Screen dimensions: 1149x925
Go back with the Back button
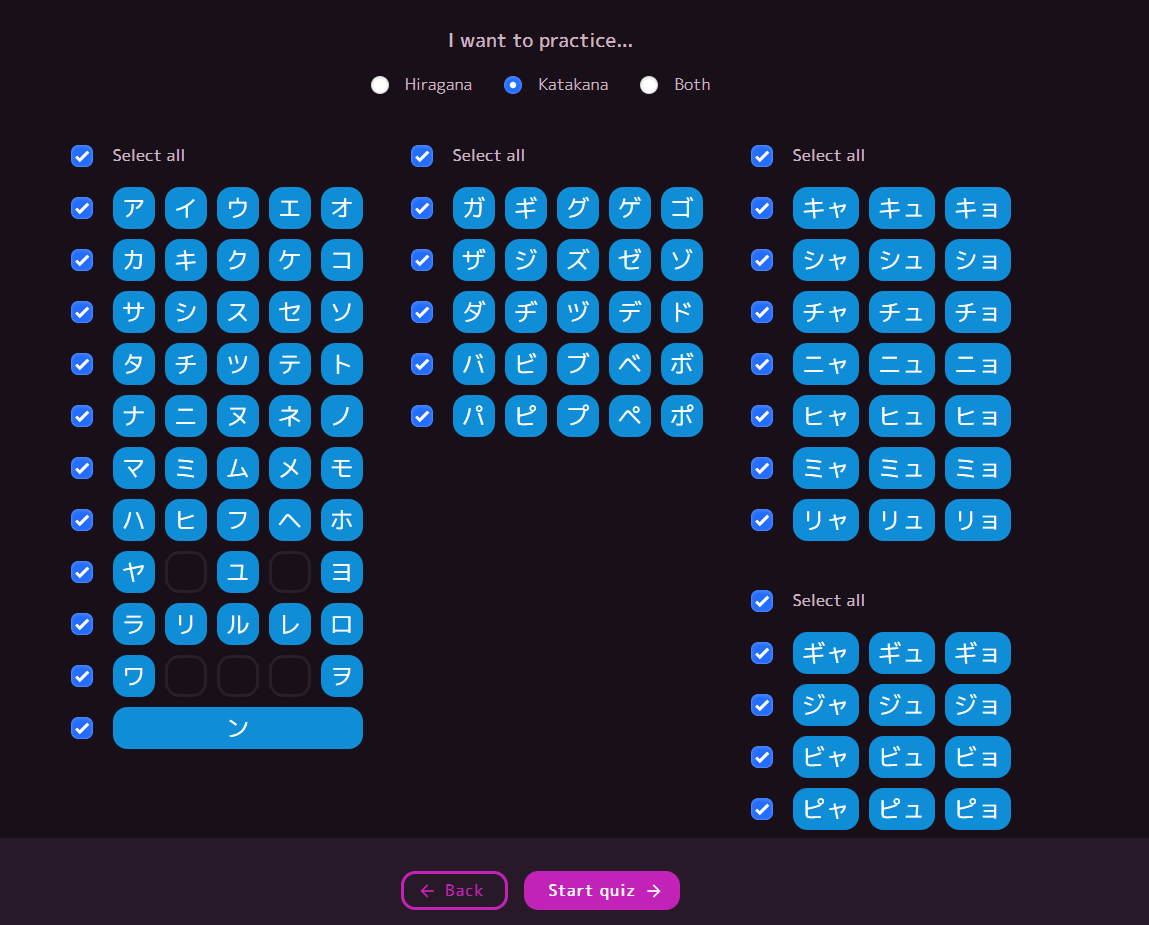click(x=454, y=890)
